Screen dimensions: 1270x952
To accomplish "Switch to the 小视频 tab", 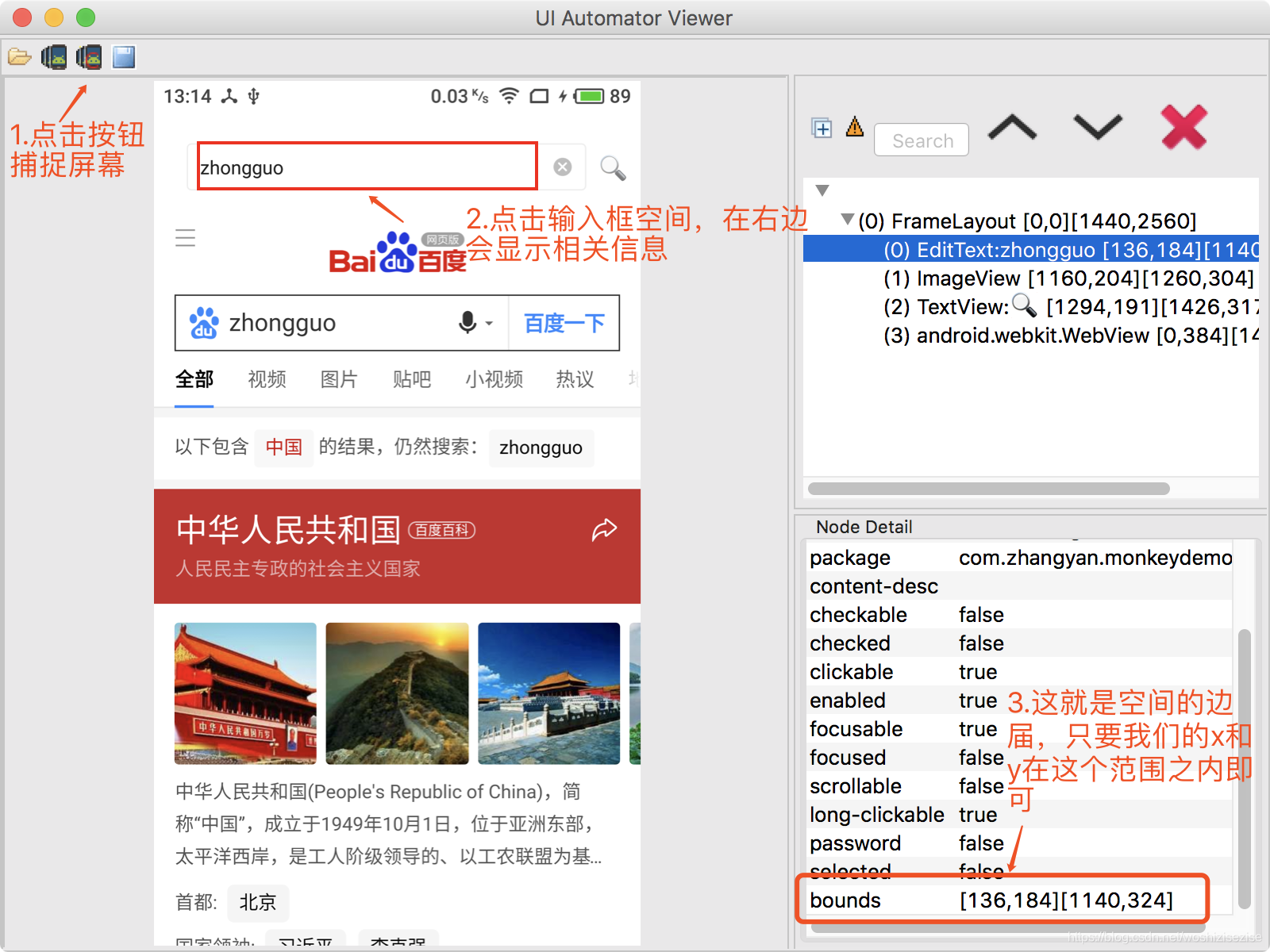I will pyautogui.click(x=494, y=379).
